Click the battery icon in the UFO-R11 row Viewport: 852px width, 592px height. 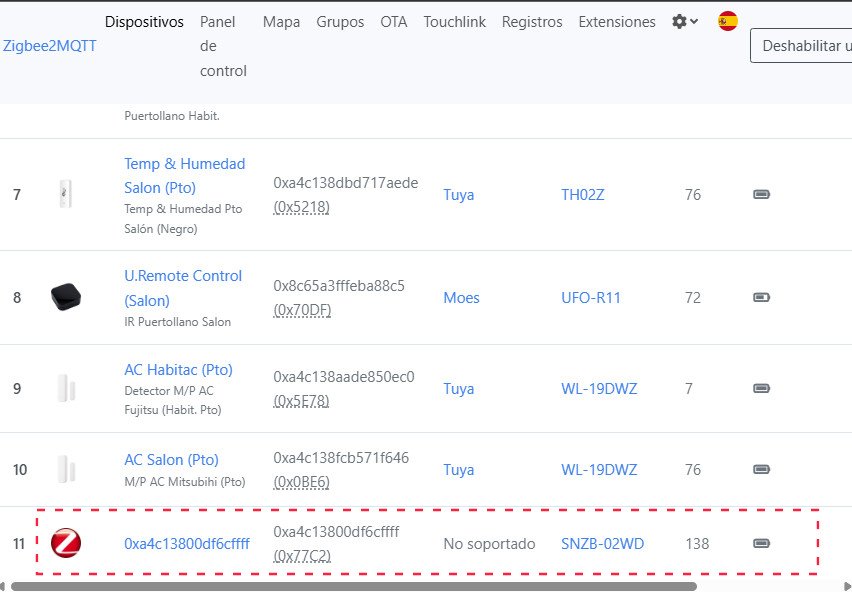[761, 298]
